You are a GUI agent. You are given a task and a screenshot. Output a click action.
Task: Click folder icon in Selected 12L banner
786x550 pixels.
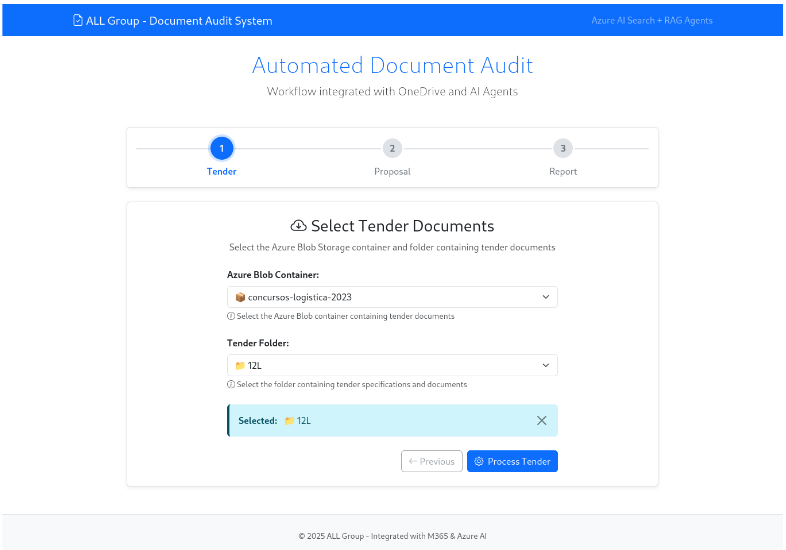(289, 421)
